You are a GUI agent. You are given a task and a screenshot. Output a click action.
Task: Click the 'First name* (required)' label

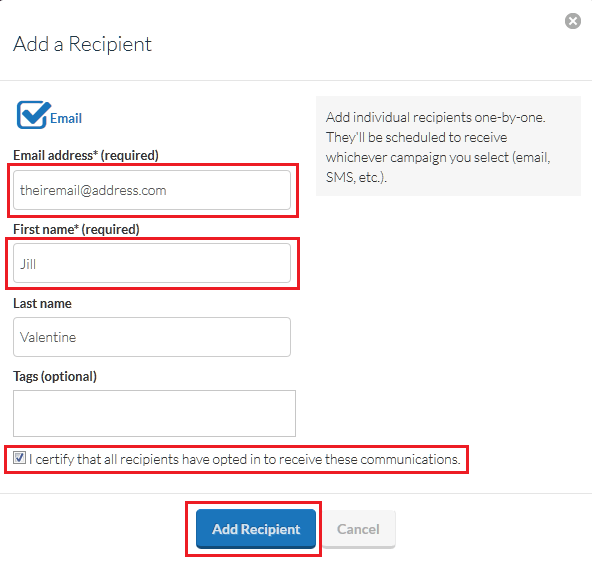click(76, 229)
